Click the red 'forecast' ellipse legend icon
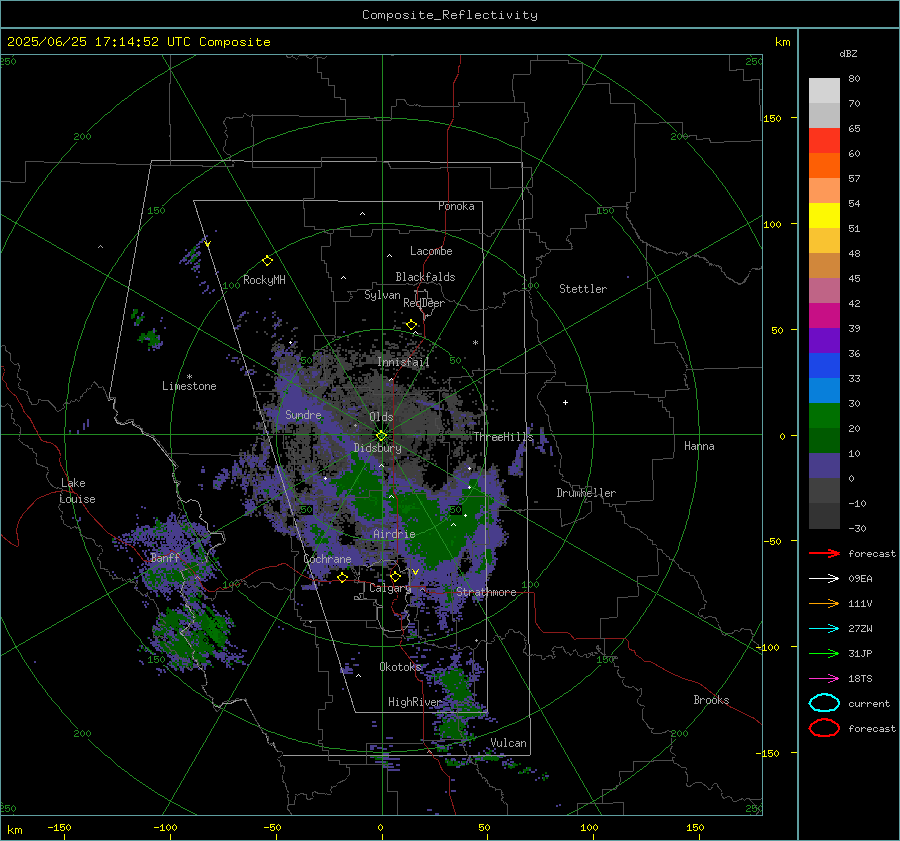Screen dimensions: 900x841 tap(824, 728)
